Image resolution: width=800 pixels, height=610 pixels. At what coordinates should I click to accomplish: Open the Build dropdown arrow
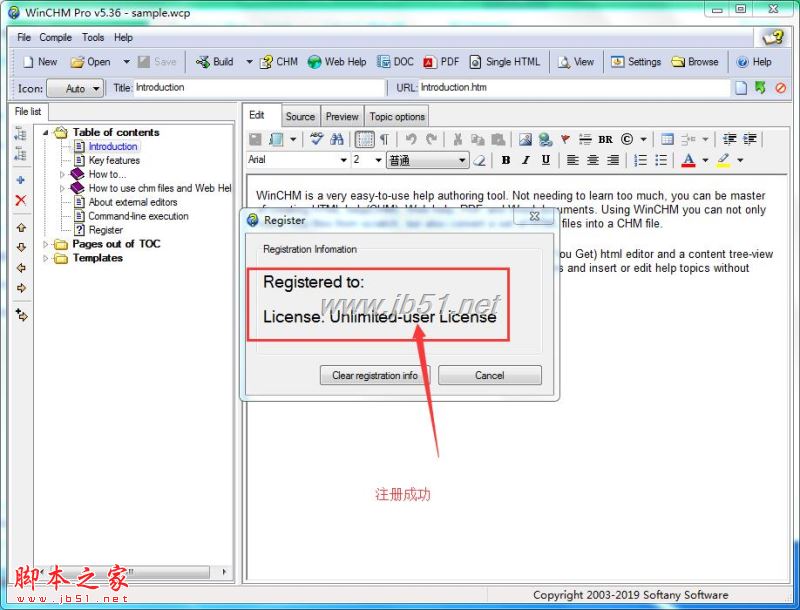(249, 62)
